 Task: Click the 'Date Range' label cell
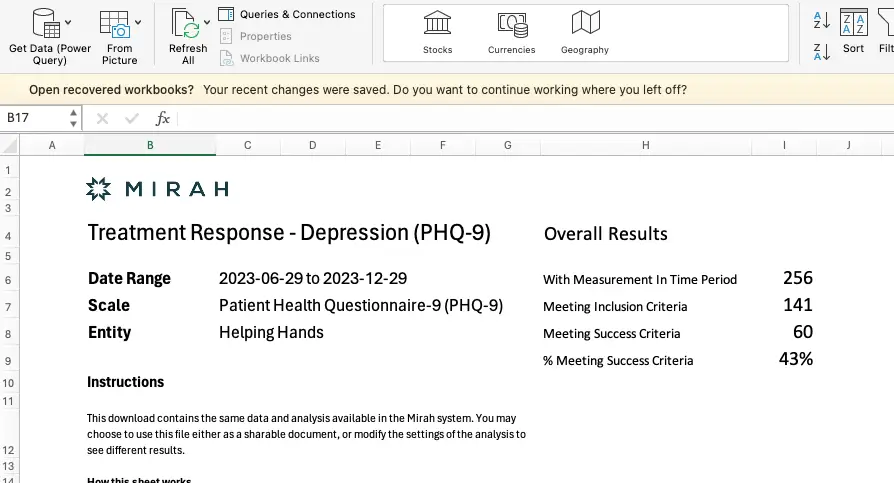click(129, 278)
